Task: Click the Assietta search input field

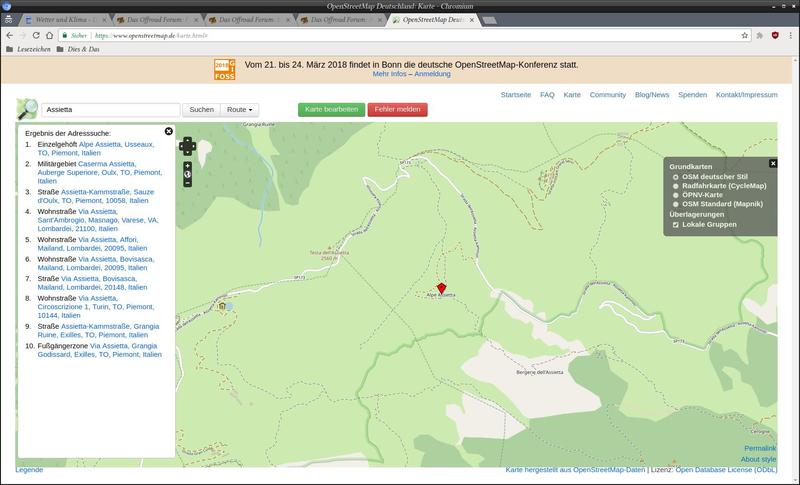Action: 111,110
